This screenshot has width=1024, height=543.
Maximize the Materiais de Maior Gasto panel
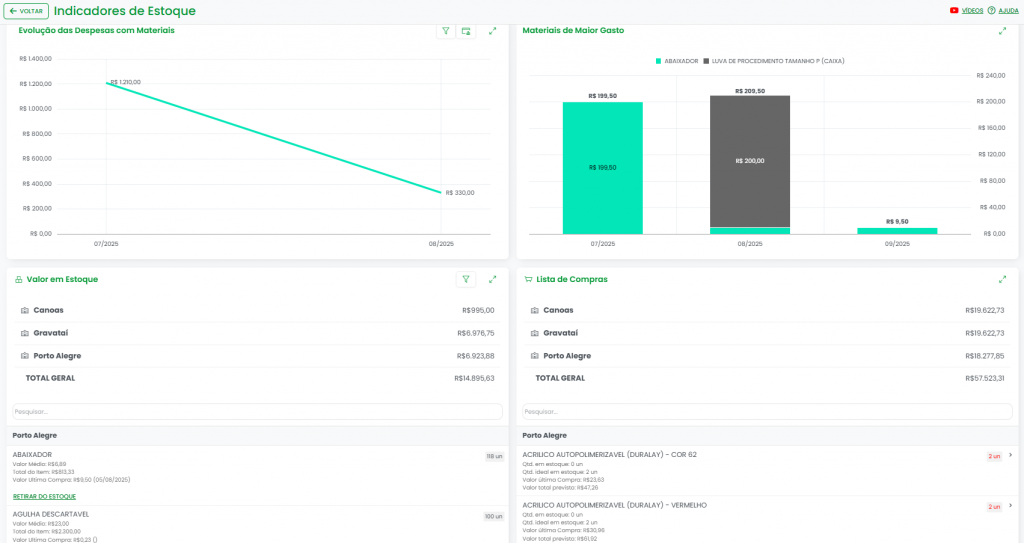(1002, 31)
